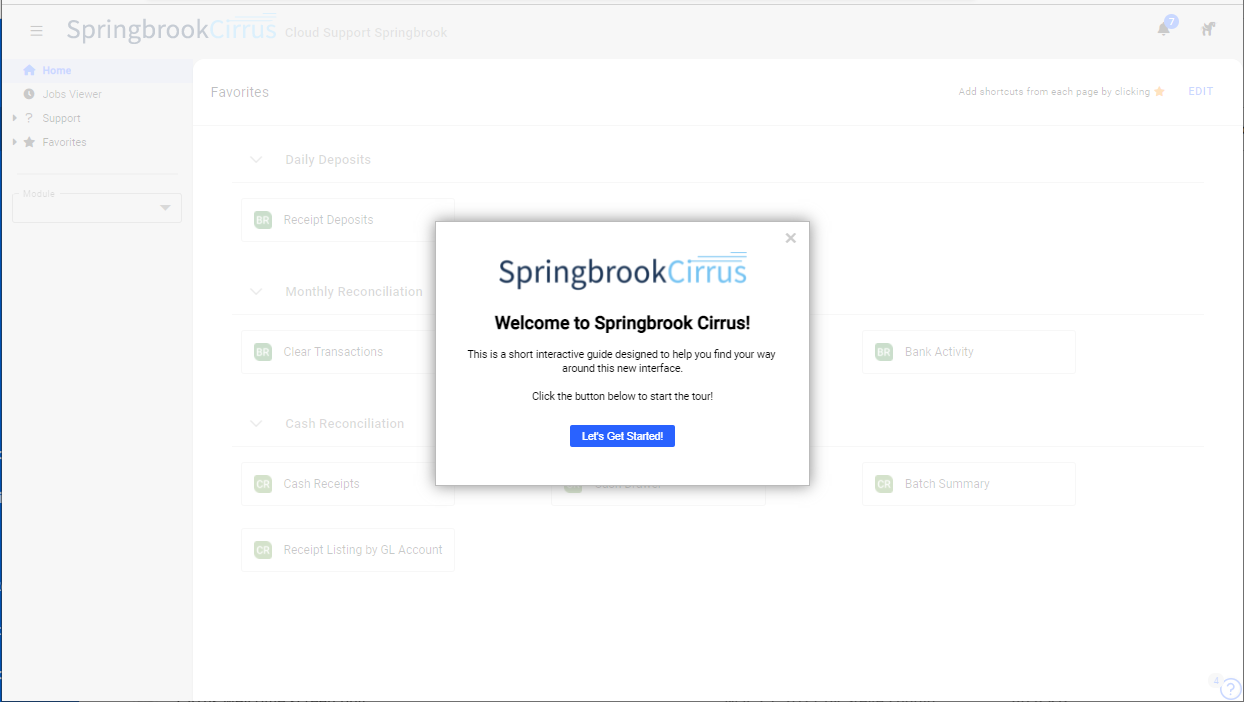The image size is (1244, 702).
Task: Open Jobs Viewer using its clock icon
Action: click(31, 94)
